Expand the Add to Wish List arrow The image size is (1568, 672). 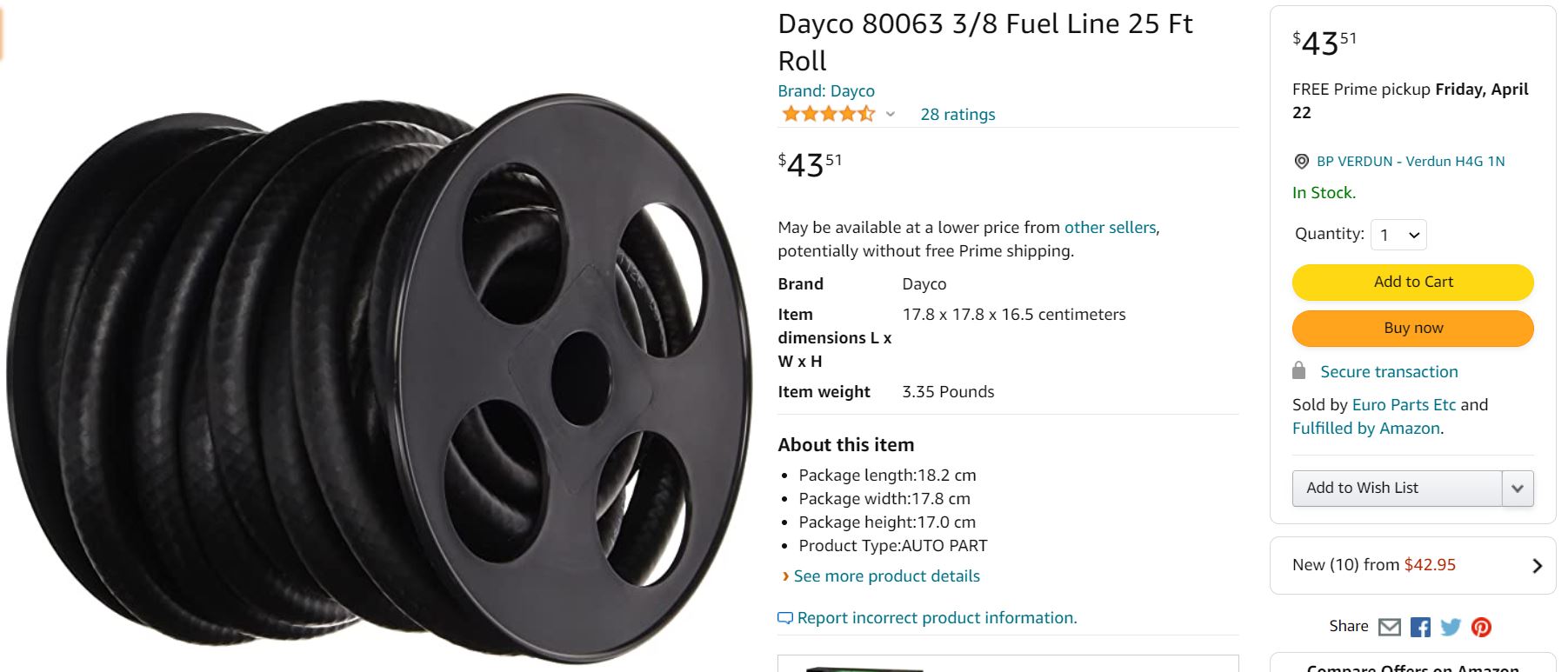coord(1518,489)
